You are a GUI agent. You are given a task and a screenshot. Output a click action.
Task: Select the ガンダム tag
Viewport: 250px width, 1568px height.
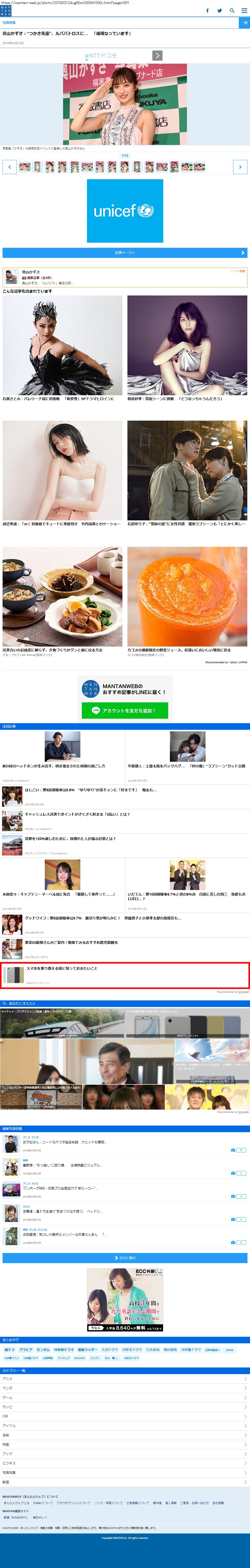[x=43, y=1349]
